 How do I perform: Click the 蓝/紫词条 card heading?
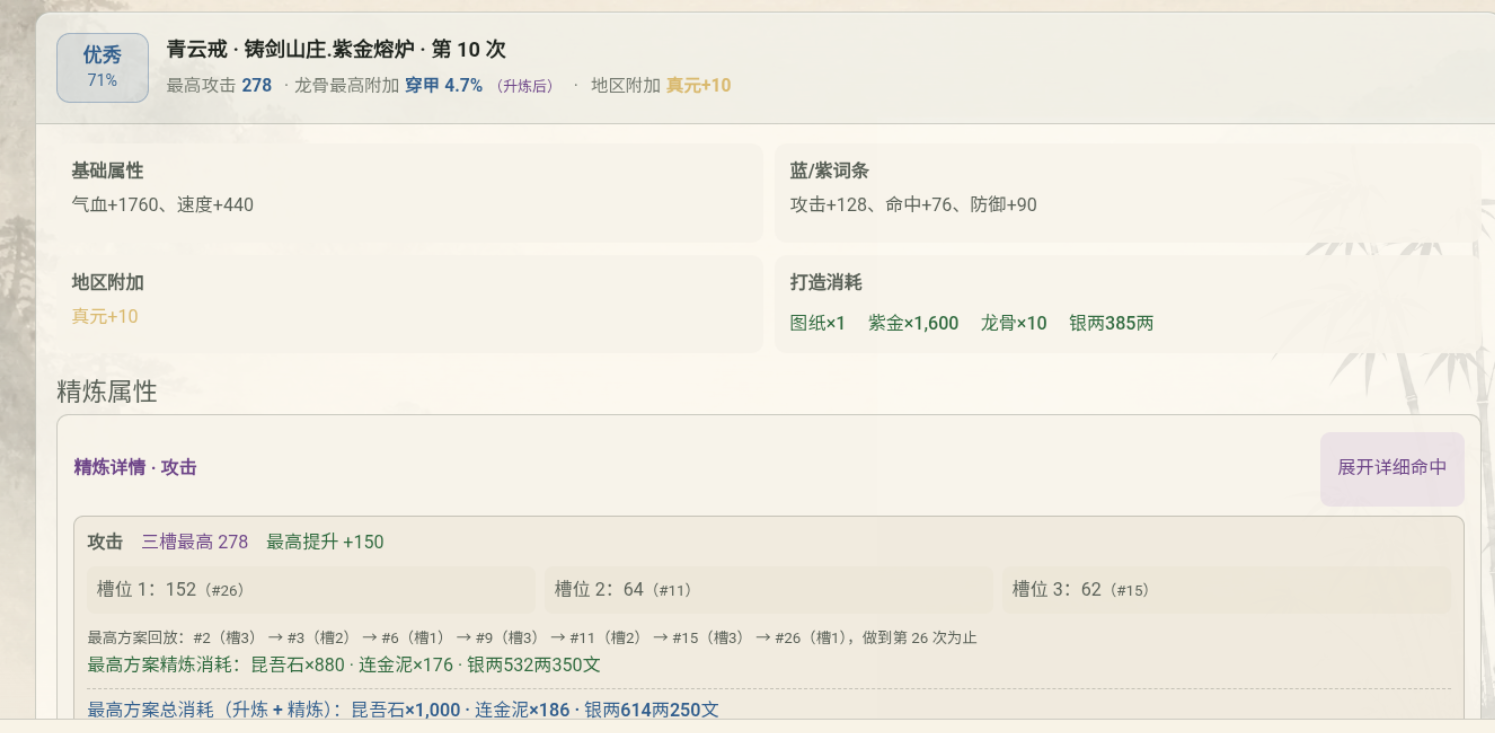tap(829, 171)
